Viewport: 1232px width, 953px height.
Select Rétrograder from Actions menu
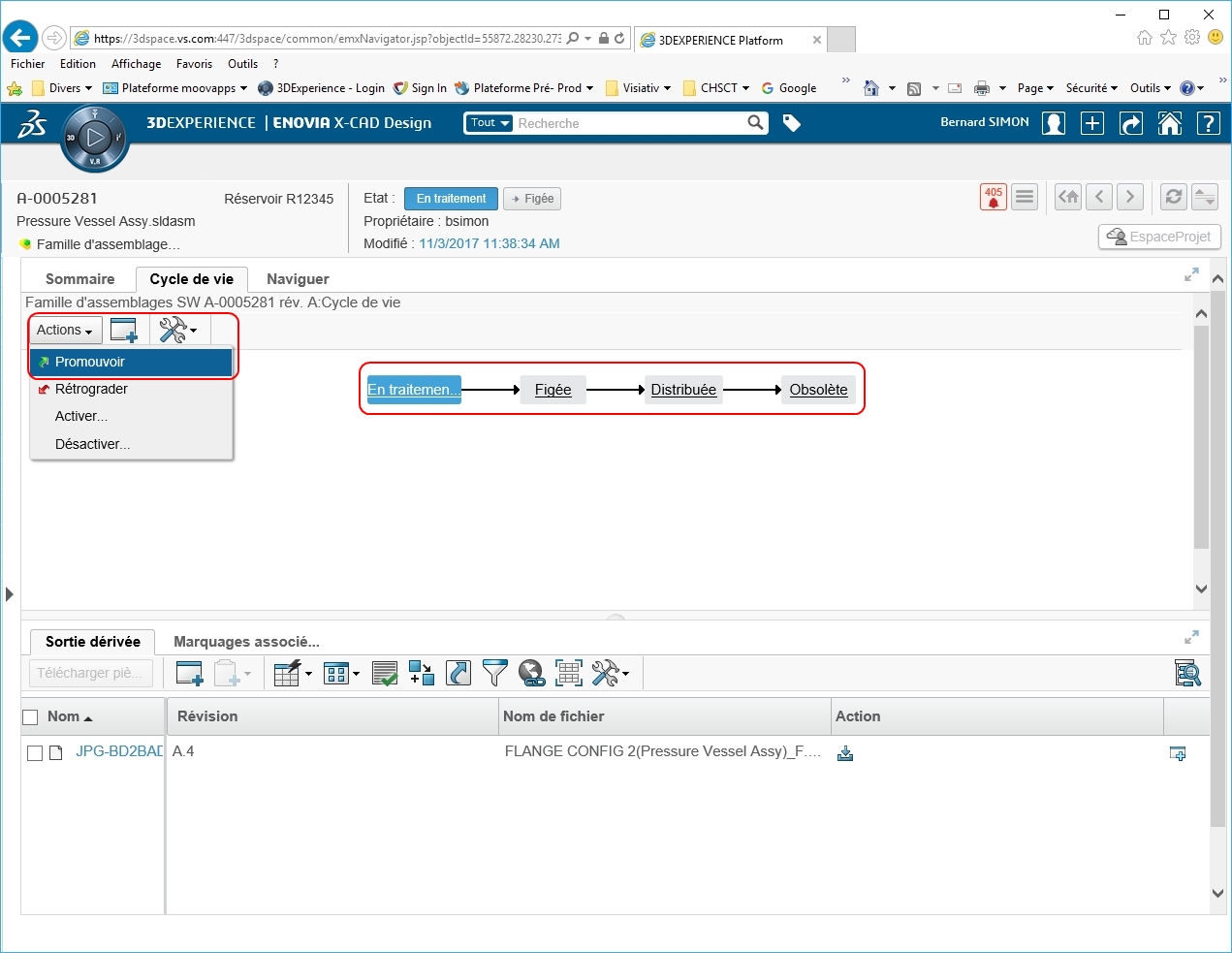[x=131, y=389]
